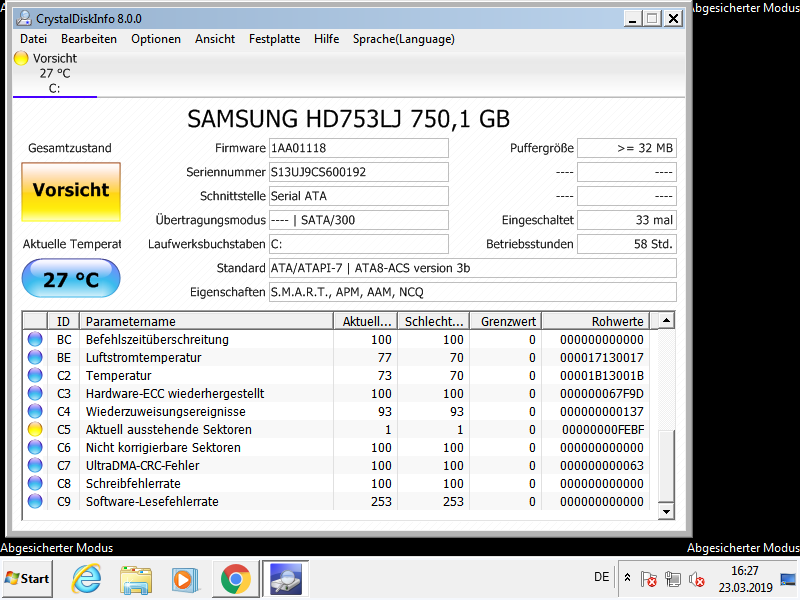Click the raw value 000000000137

click(602, 412)
